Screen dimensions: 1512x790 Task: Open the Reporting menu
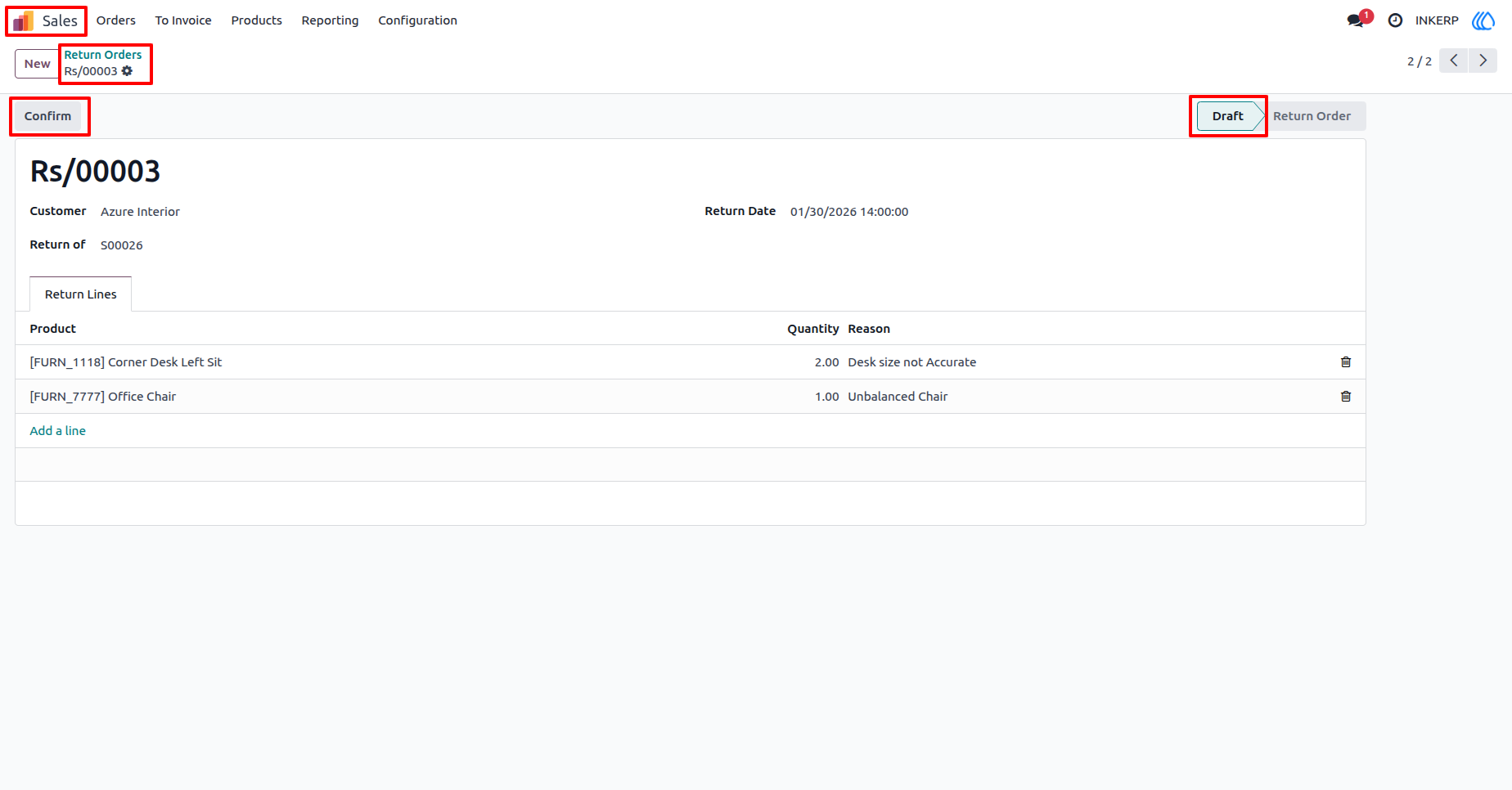coord(330,20)
